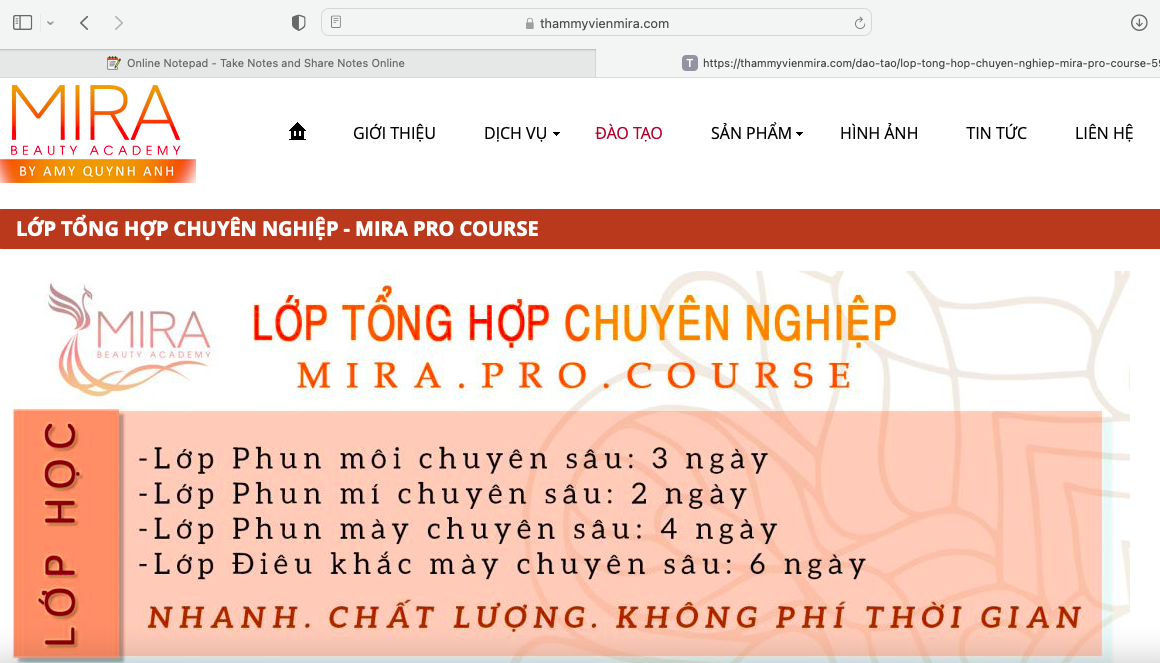Click the LIÊN HỆ contact link
The height and width of the screenshot is (663, 1160).
coord(1103,133)
